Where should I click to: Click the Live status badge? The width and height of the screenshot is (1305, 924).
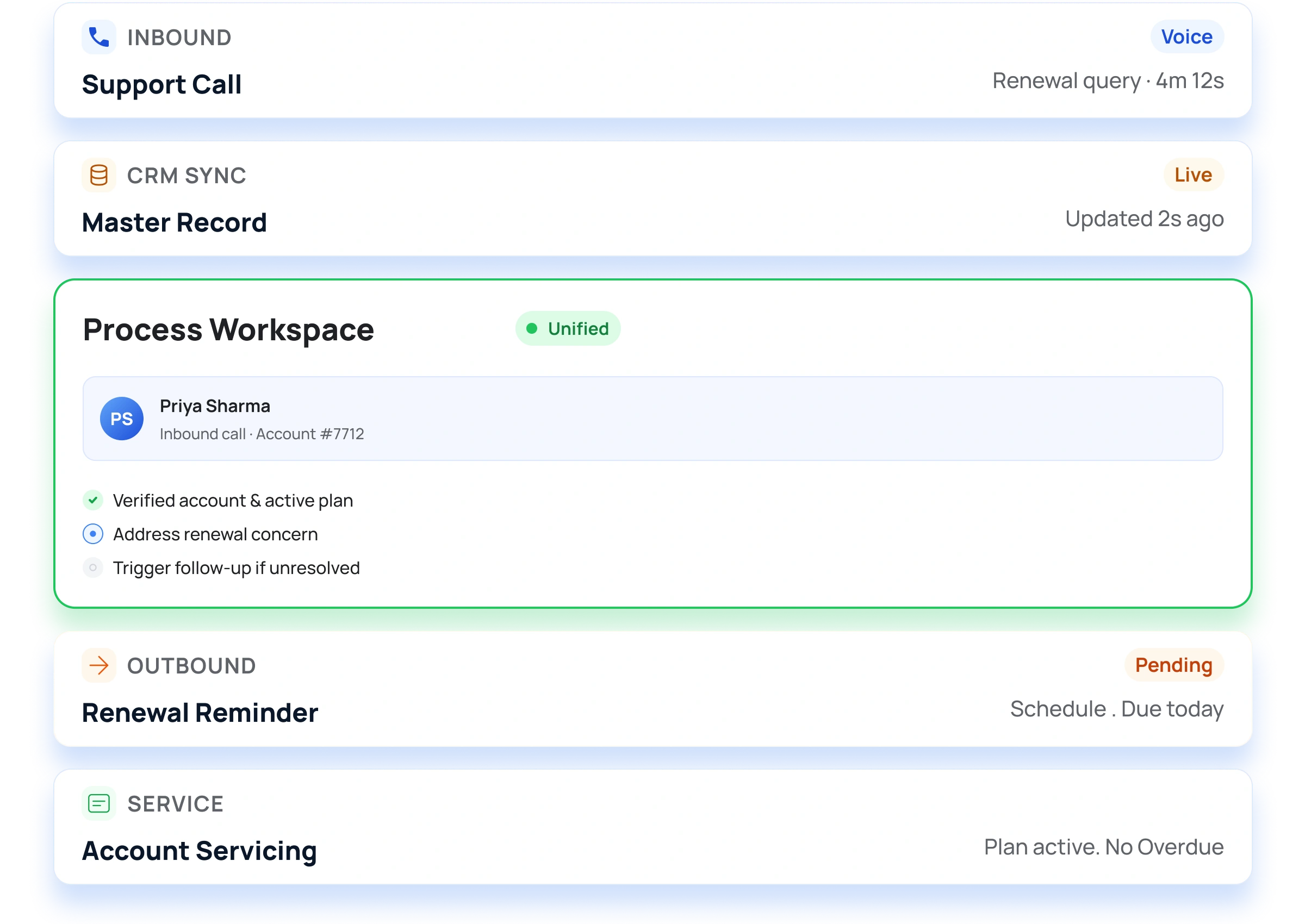1193,174
